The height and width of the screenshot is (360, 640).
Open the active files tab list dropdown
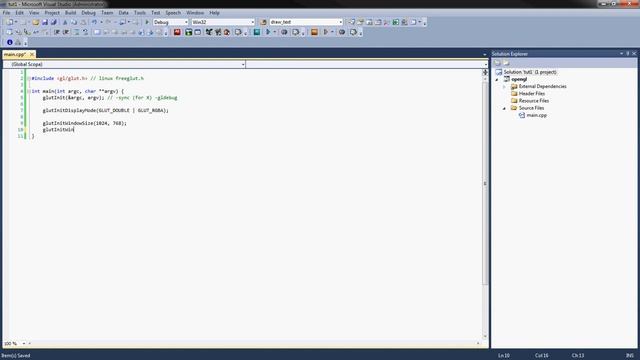pos(484,54)
